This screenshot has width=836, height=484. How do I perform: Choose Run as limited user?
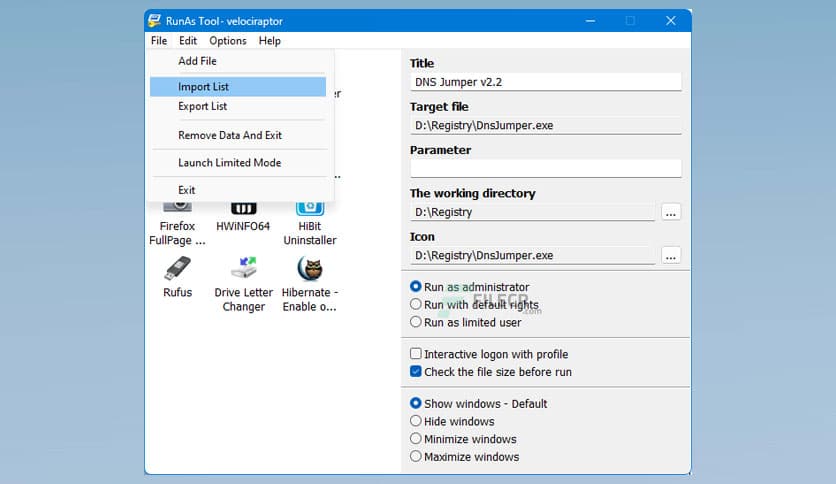point(416,322)
